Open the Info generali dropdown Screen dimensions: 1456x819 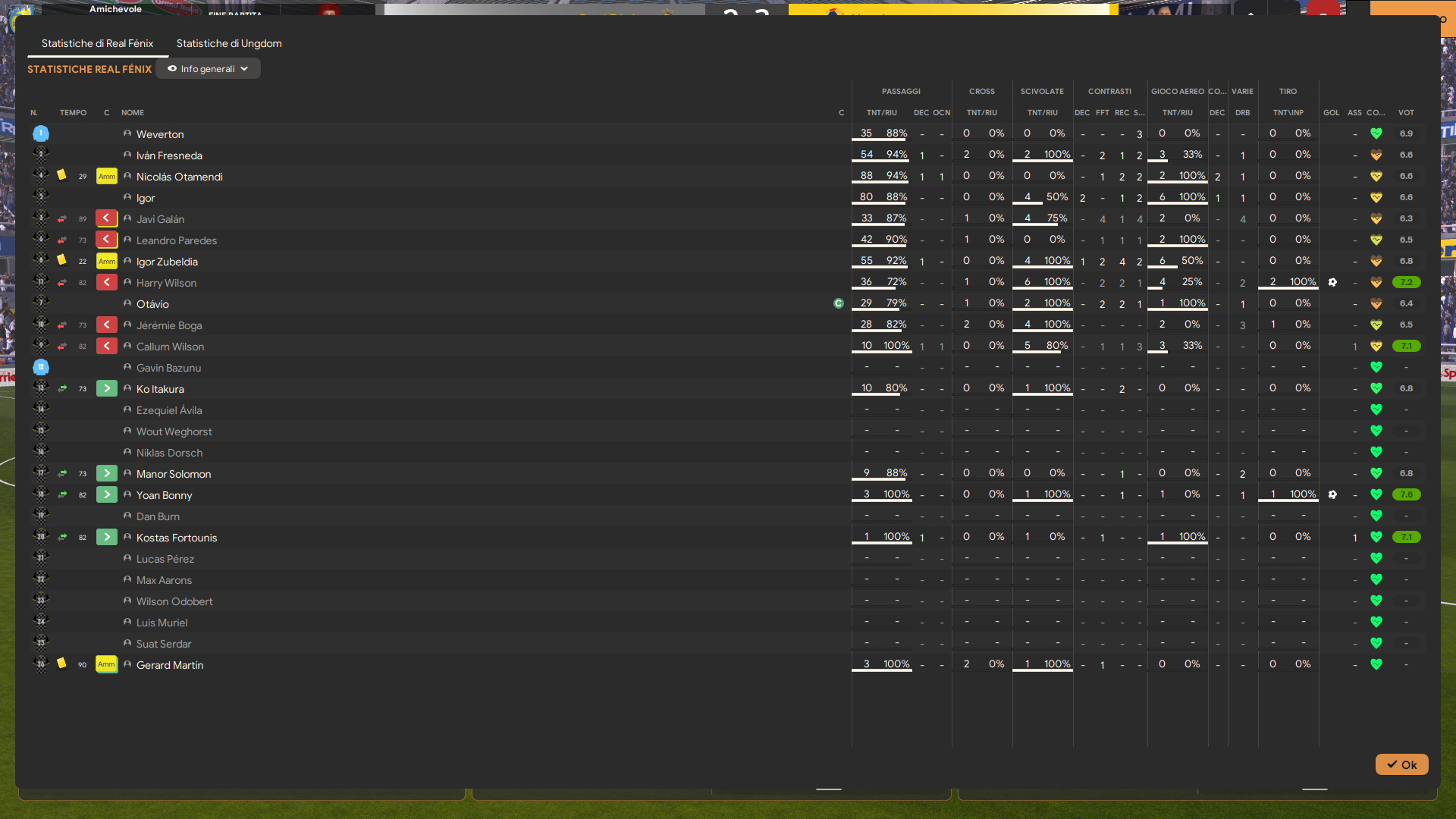click(x=208, y=68)
